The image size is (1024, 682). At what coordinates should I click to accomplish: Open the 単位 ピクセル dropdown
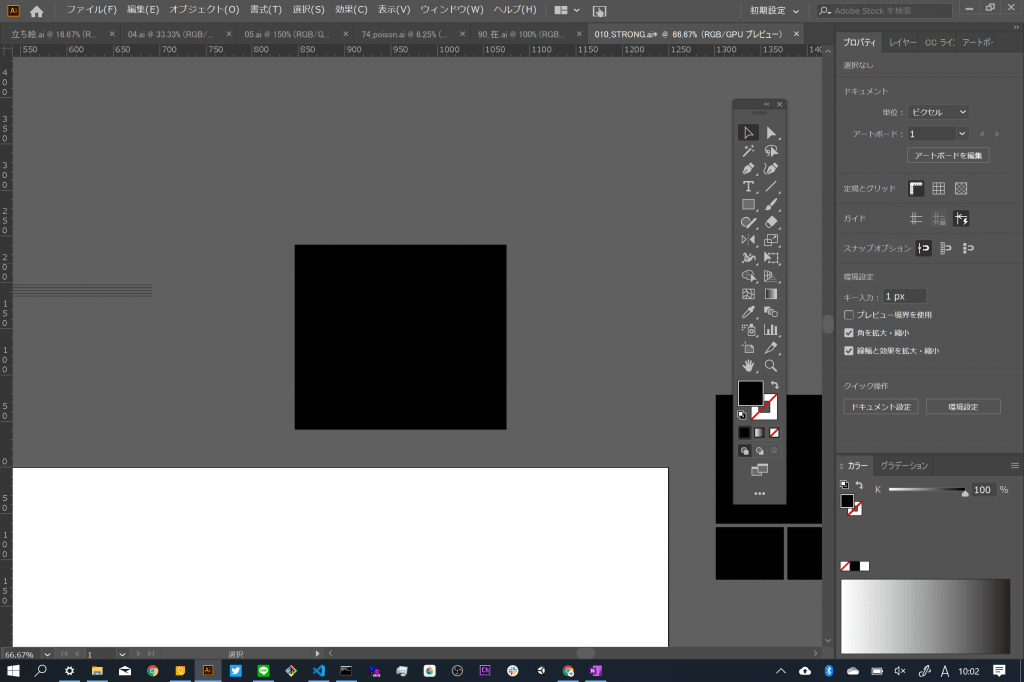point(938,112)
